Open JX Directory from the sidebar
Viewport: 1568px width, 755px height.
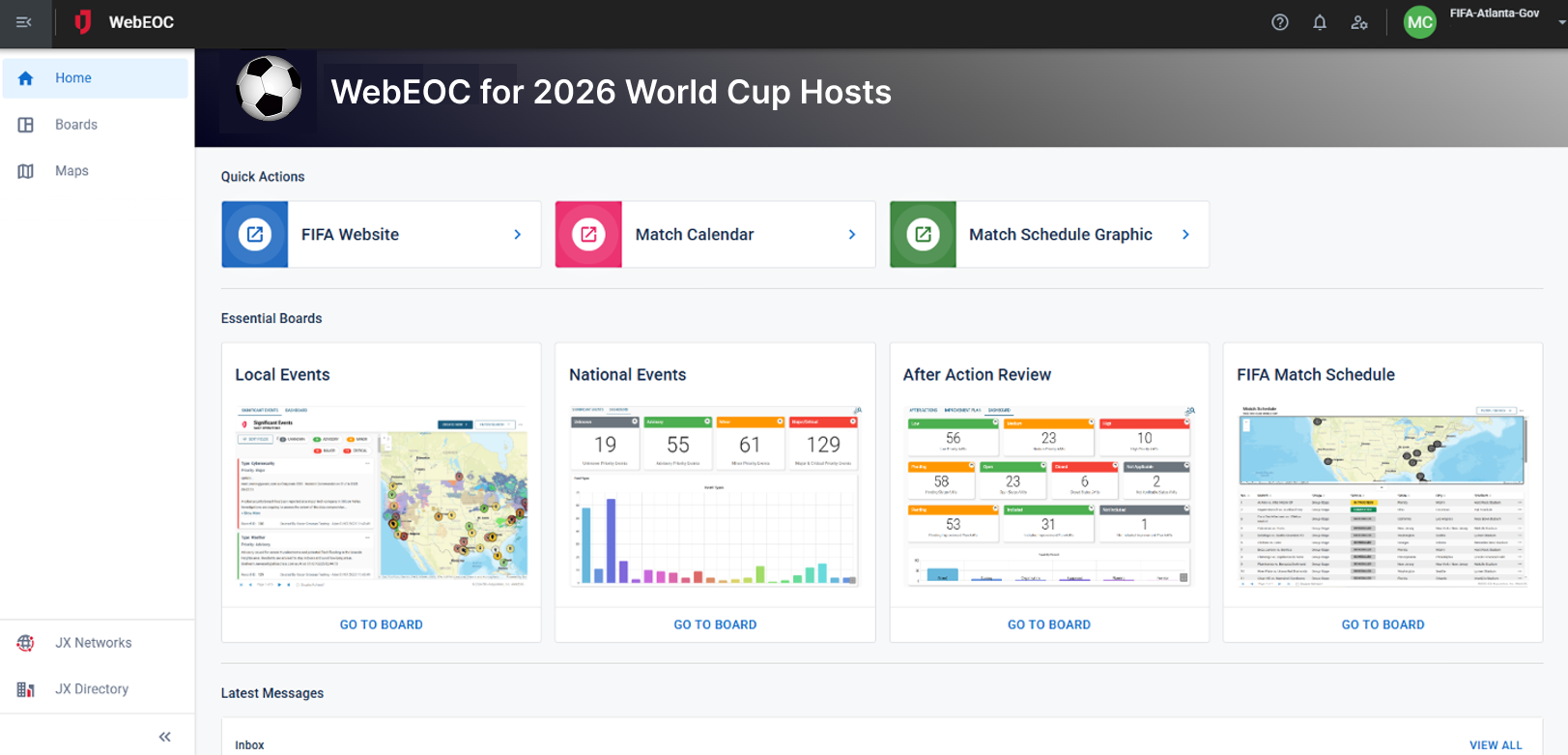pyautogui.click(x=96, y=689)
